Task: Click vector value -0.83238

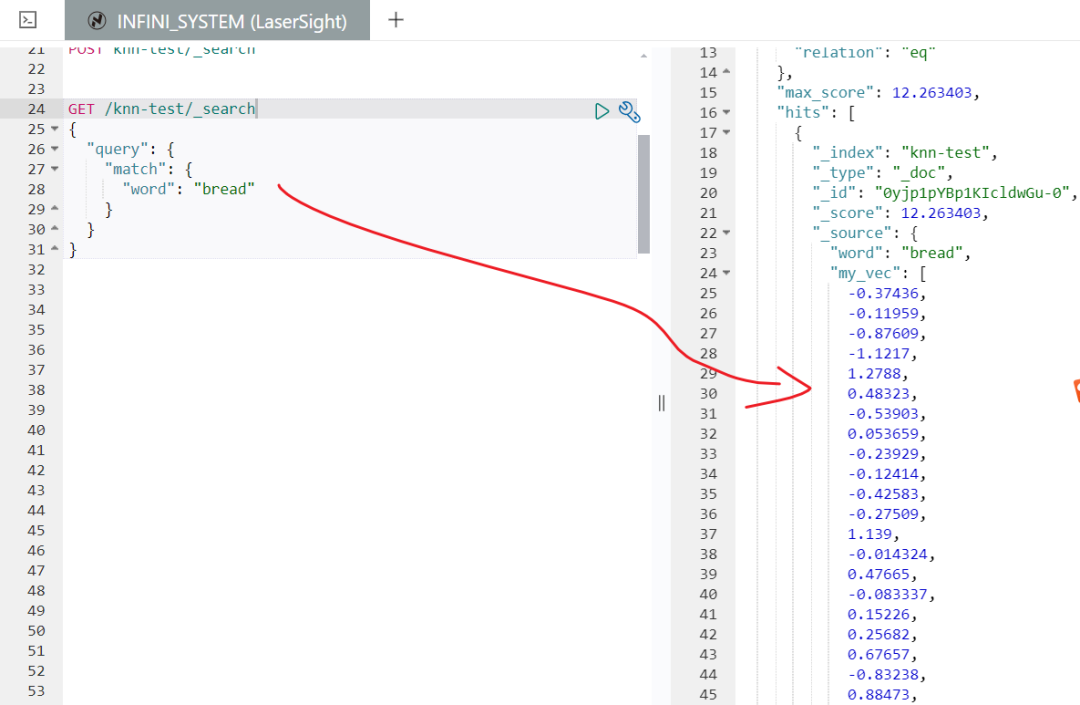Action: (883, 674)
